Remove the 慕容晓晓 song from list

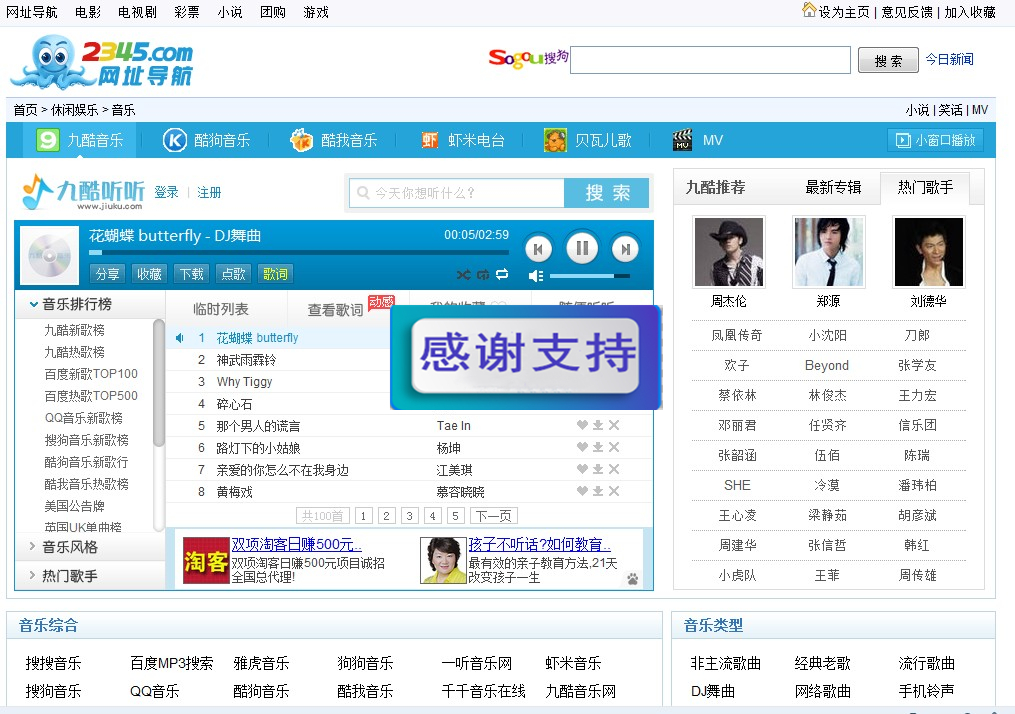click(614, 491)
